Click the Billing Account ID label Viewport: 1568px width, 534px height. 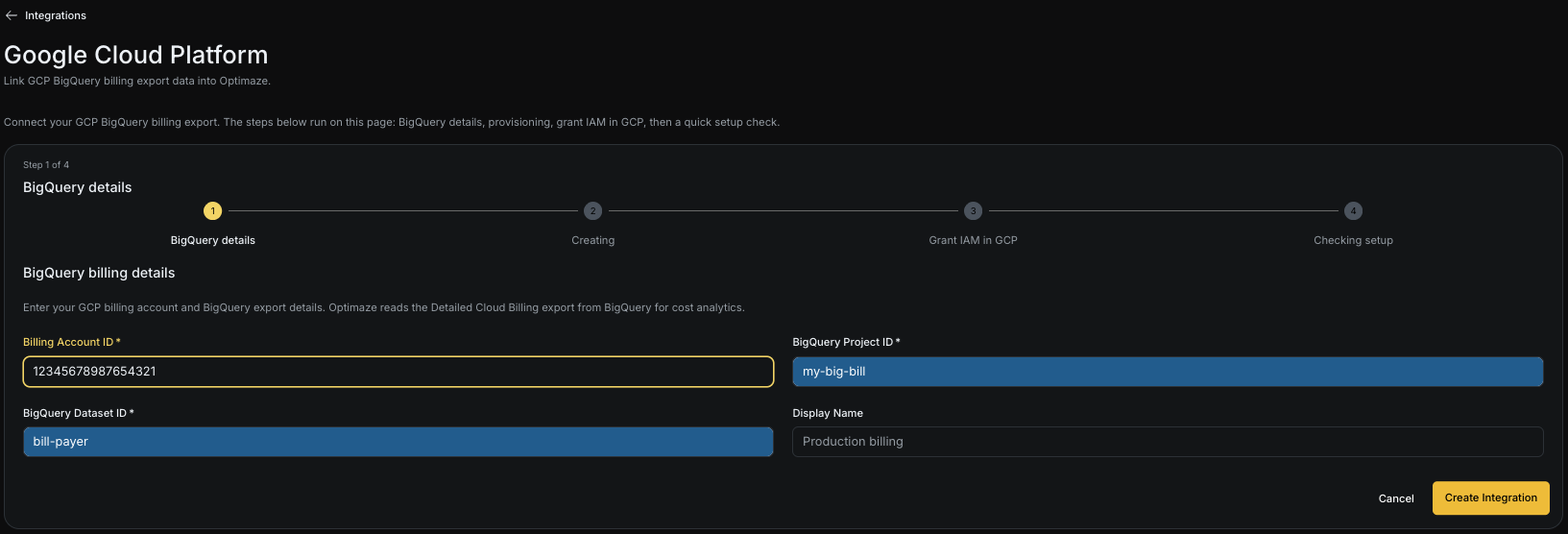[72, 342]
